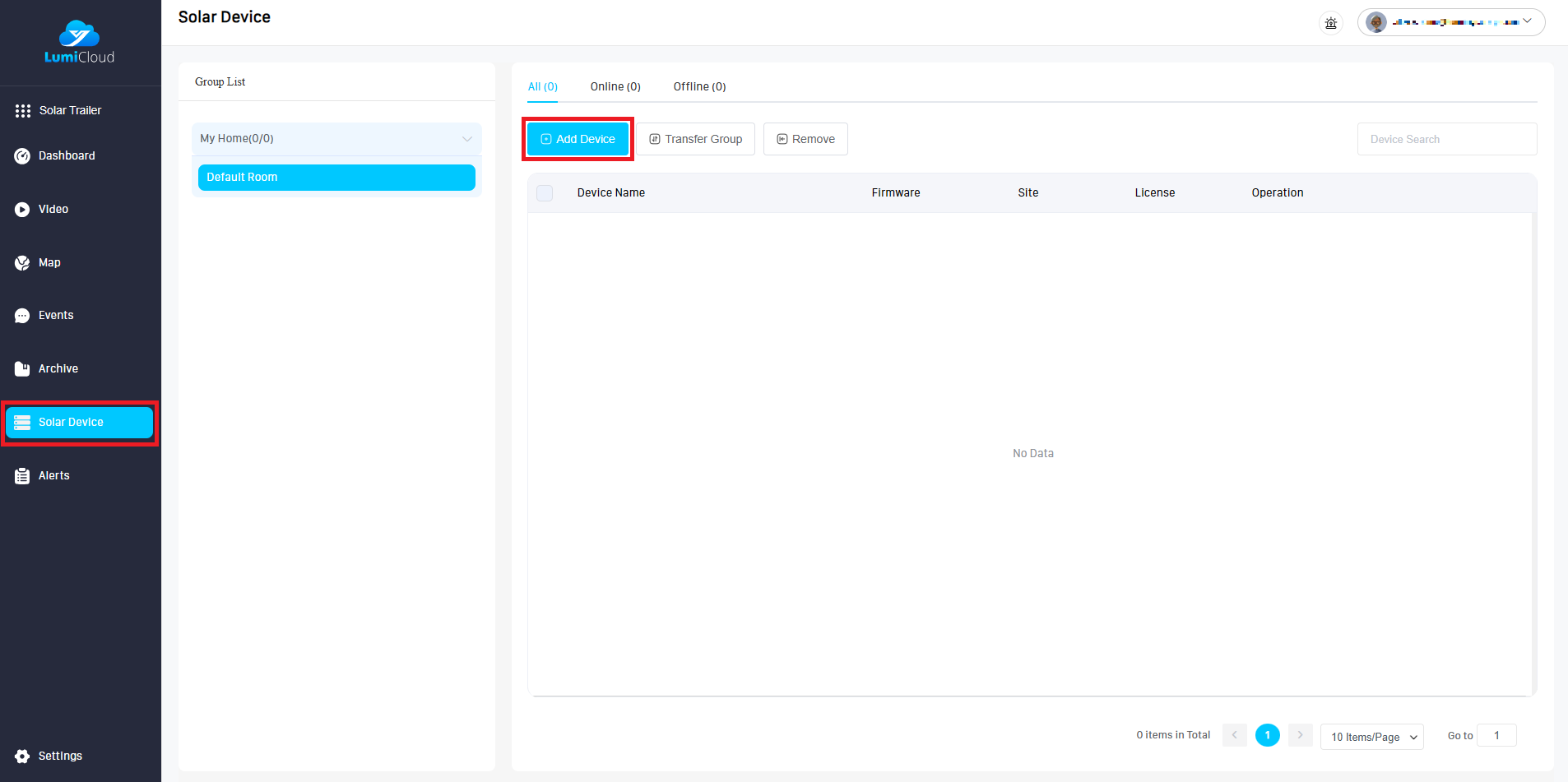Open the 10 Items/Page dropdown
1568x782 pixels.
pos(1372,737)
